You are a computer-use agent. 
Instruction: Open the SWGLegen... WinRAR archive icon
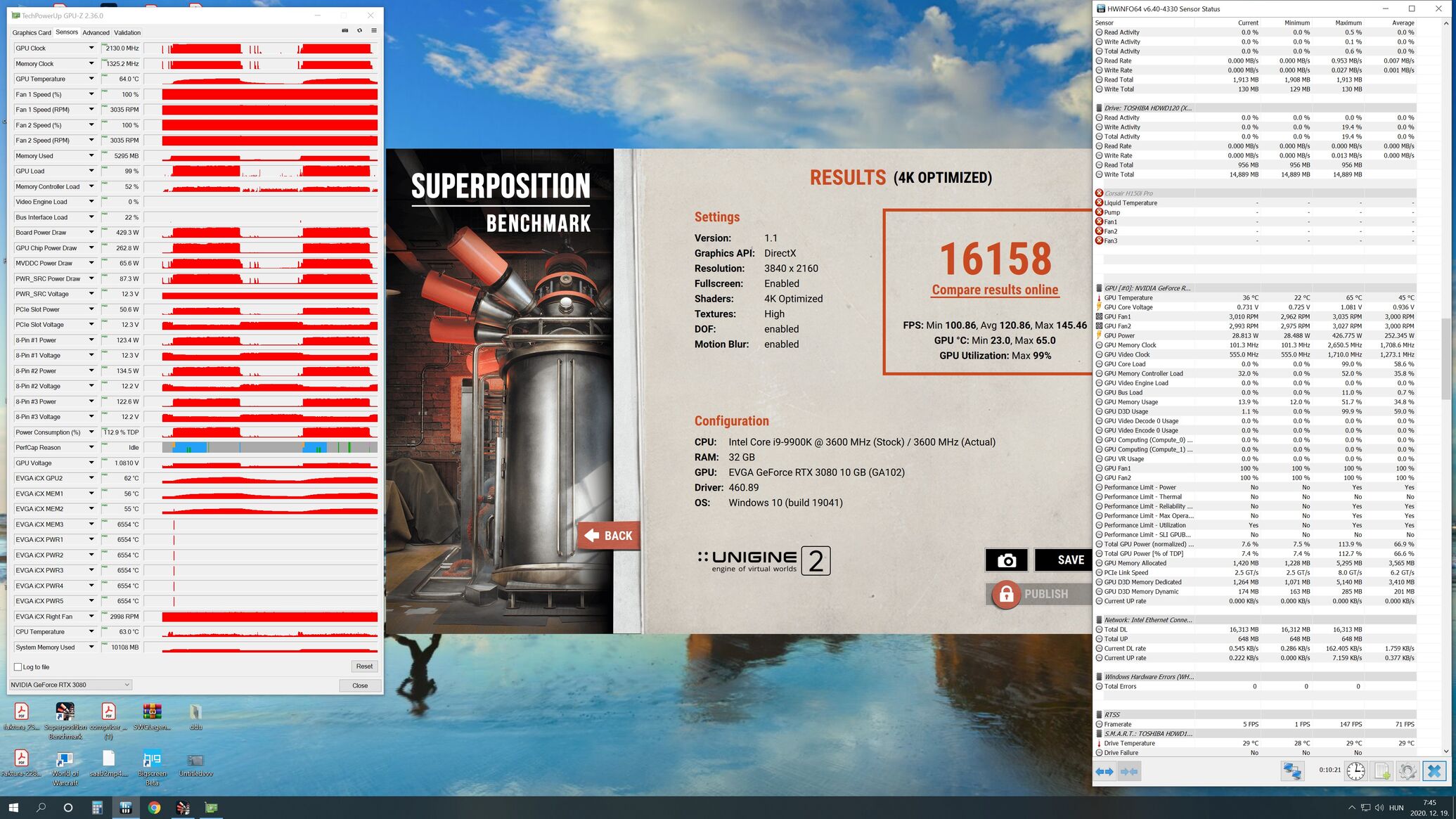(152, 717)
